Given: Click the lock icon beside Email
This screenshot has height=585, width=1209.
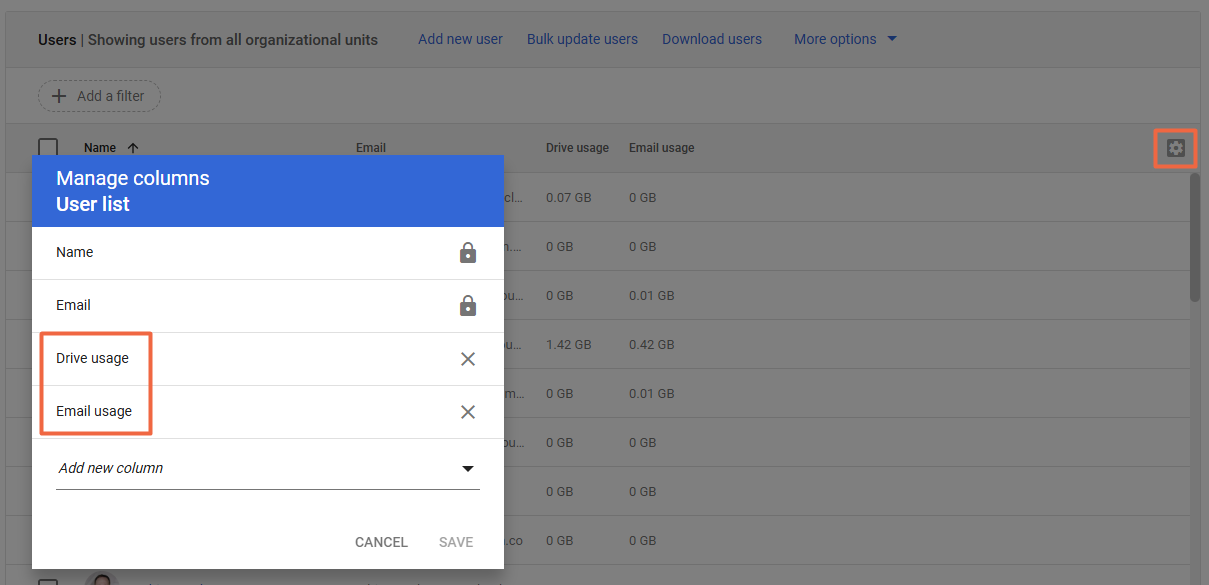Looking at the screenshot, I should [467, 306].
